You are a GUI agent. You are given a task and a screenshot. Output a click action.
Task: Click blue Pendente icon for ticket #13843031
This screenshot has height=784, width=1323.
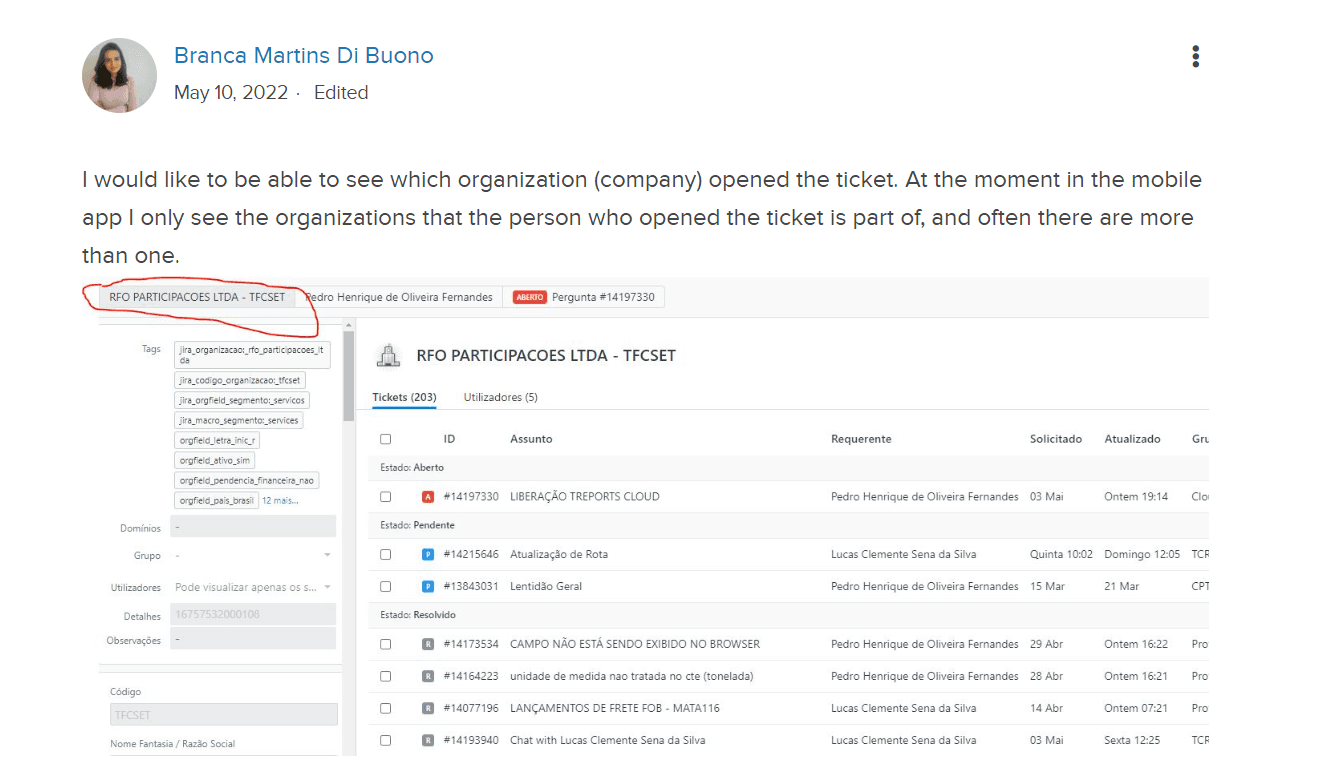pos(428,587)
